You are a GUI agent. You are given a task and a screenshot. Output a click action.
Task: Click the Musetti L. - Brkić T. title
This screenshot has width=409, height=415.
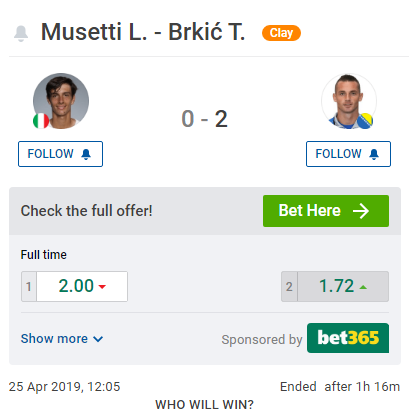coord(143,32)
